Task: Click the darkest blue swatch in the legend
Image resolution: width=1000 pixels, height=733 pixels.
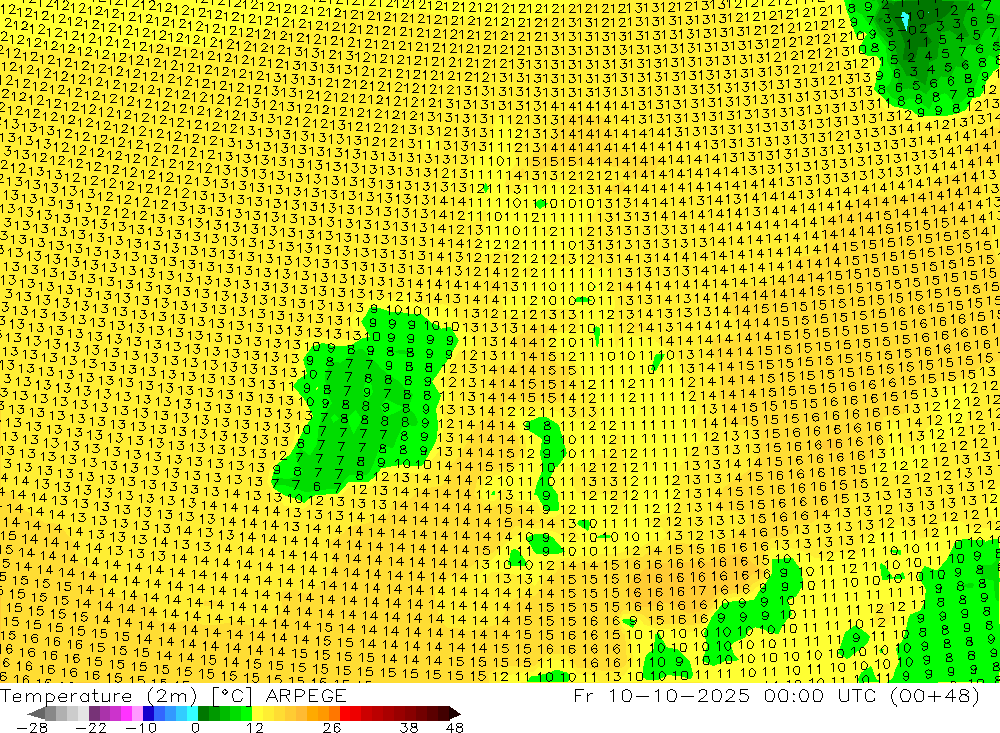Action: click(148, 713)
